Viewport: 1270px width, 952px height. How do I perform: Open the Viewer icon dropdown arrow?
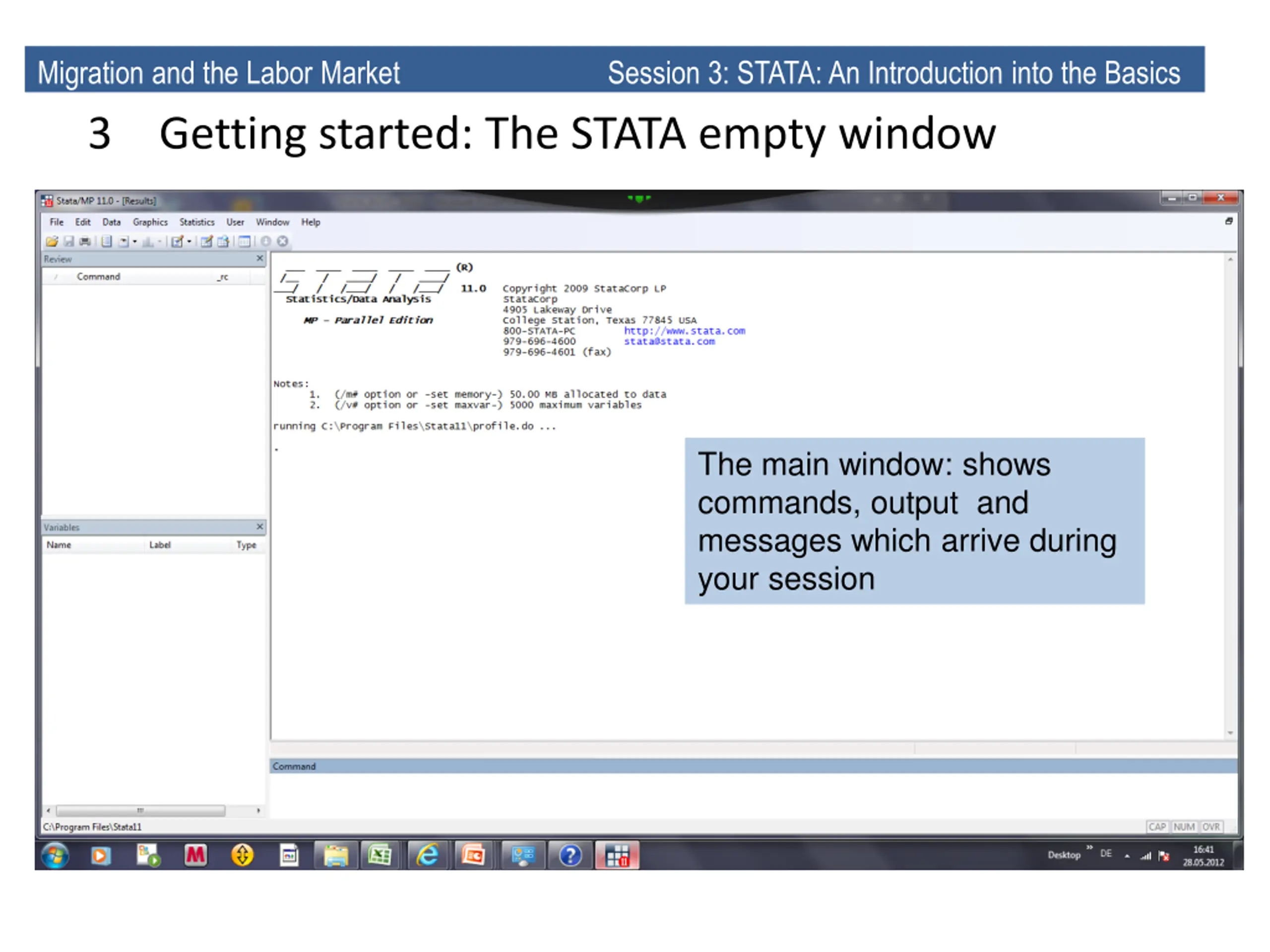135,241
